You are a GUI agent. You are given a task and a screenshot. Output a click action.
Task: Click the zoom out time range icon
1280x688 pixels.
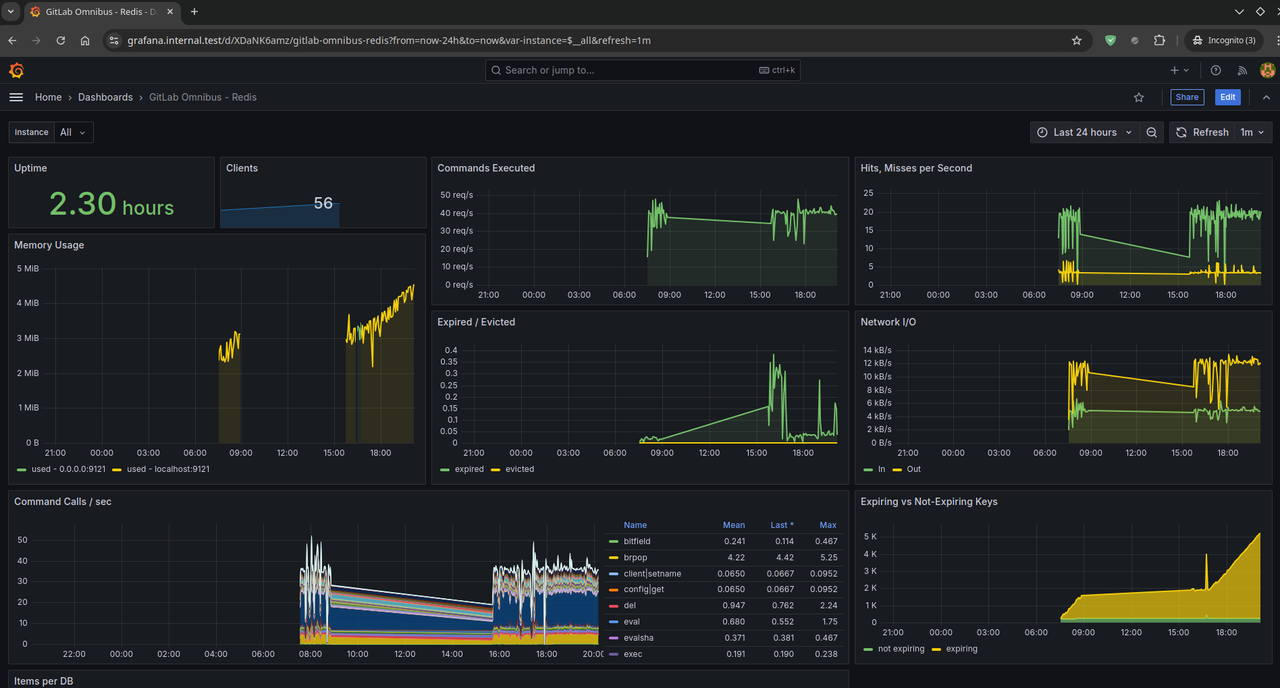1152,132
